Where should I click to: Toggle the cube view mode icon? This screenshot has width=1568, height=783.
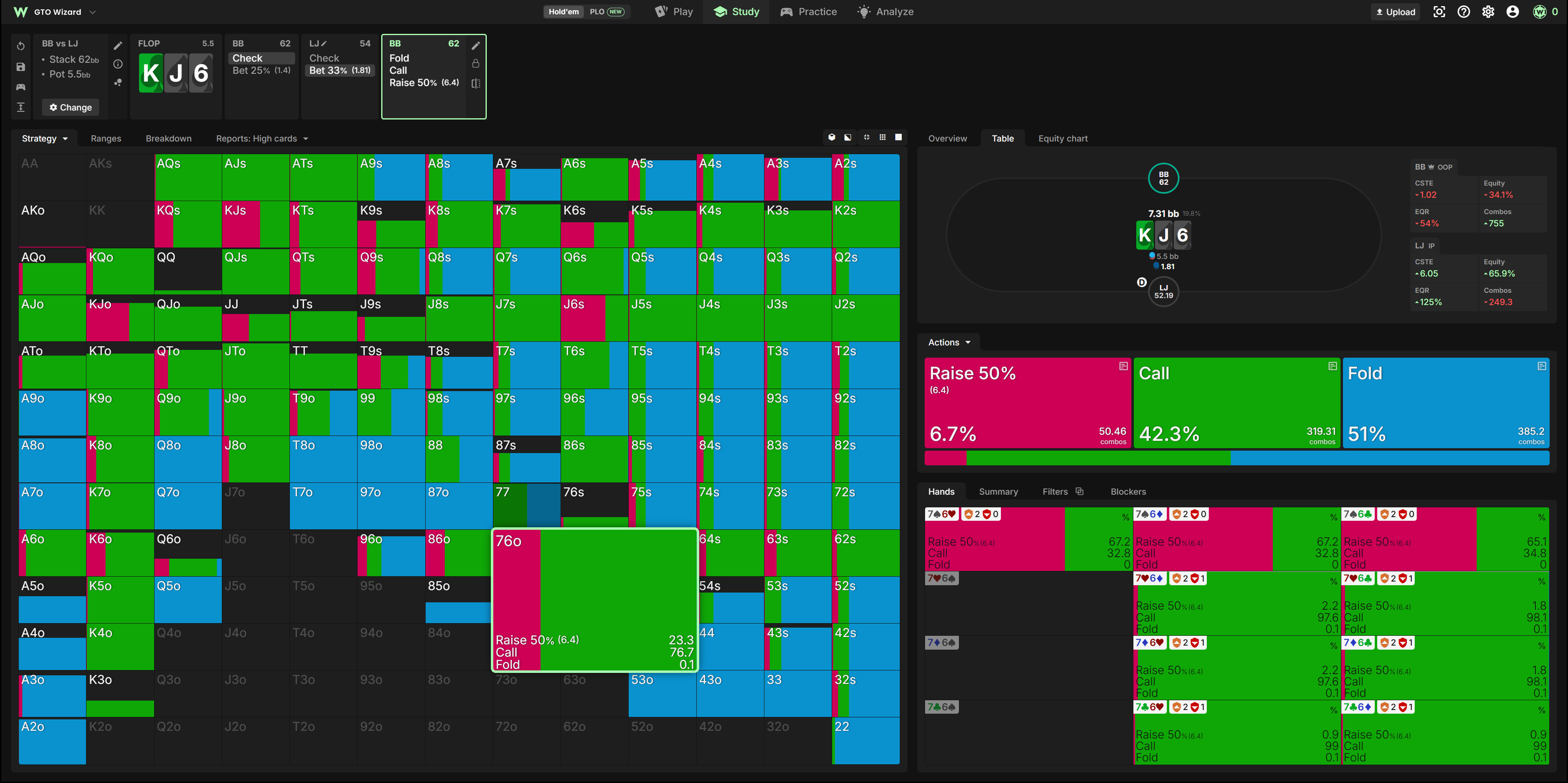832,137
